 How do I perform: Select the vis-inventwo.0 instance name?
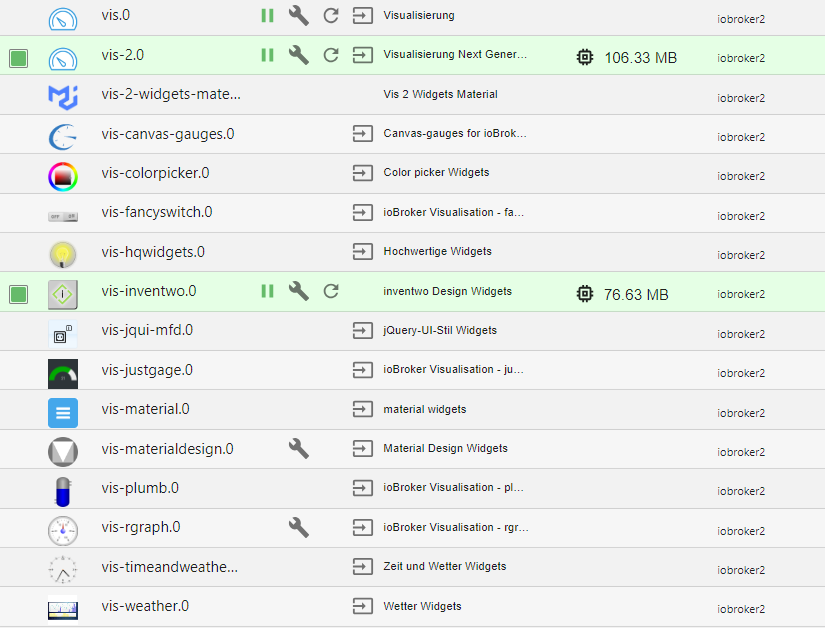[x=149, y=291]
